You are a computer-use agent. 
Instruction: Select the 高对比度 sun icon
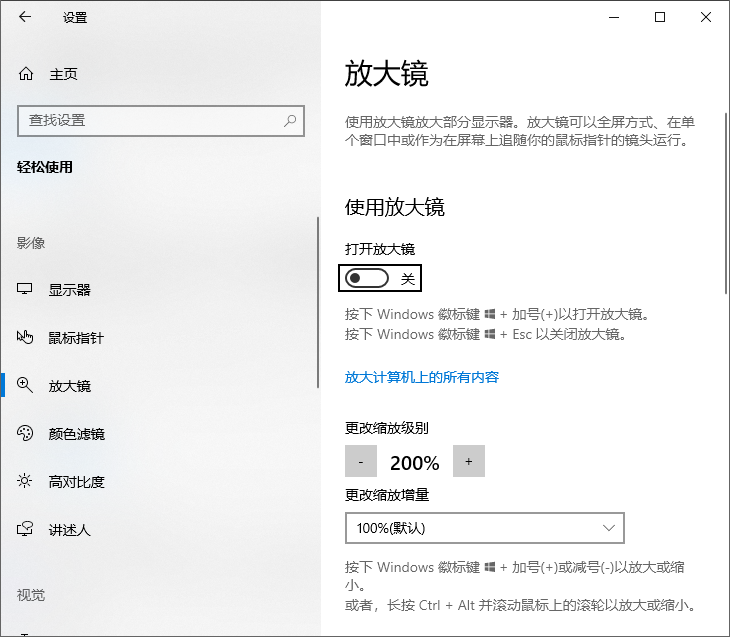click(25, 481)
